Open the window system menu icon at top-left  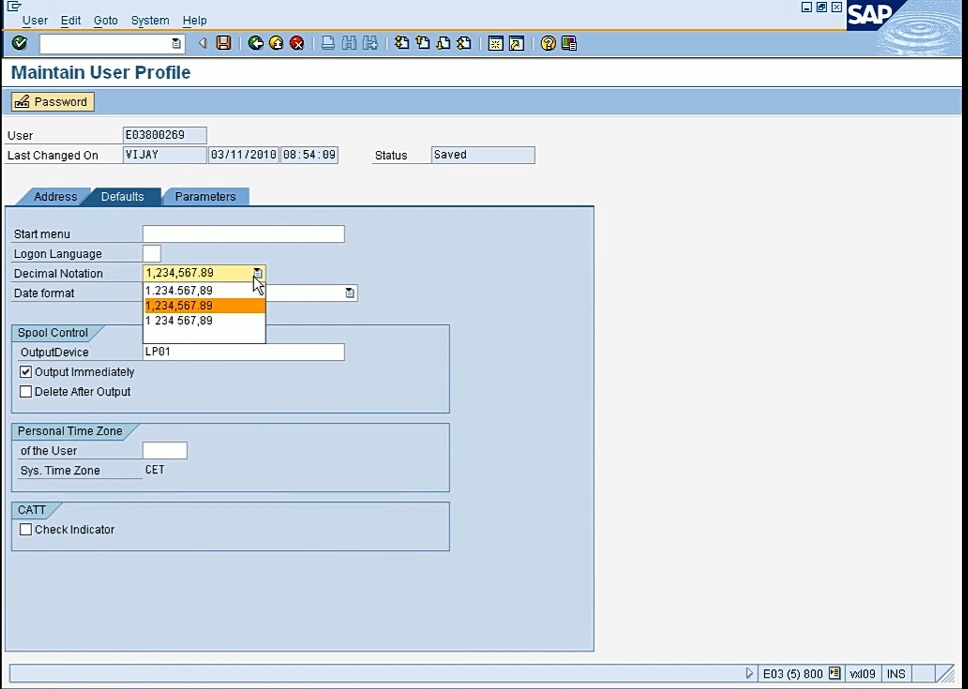click(x=14, y=6)
